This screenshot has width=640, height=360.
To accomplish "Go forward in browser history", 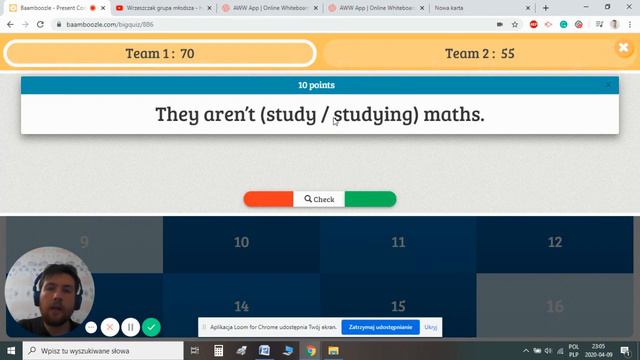I will click(x=25, y=24).
